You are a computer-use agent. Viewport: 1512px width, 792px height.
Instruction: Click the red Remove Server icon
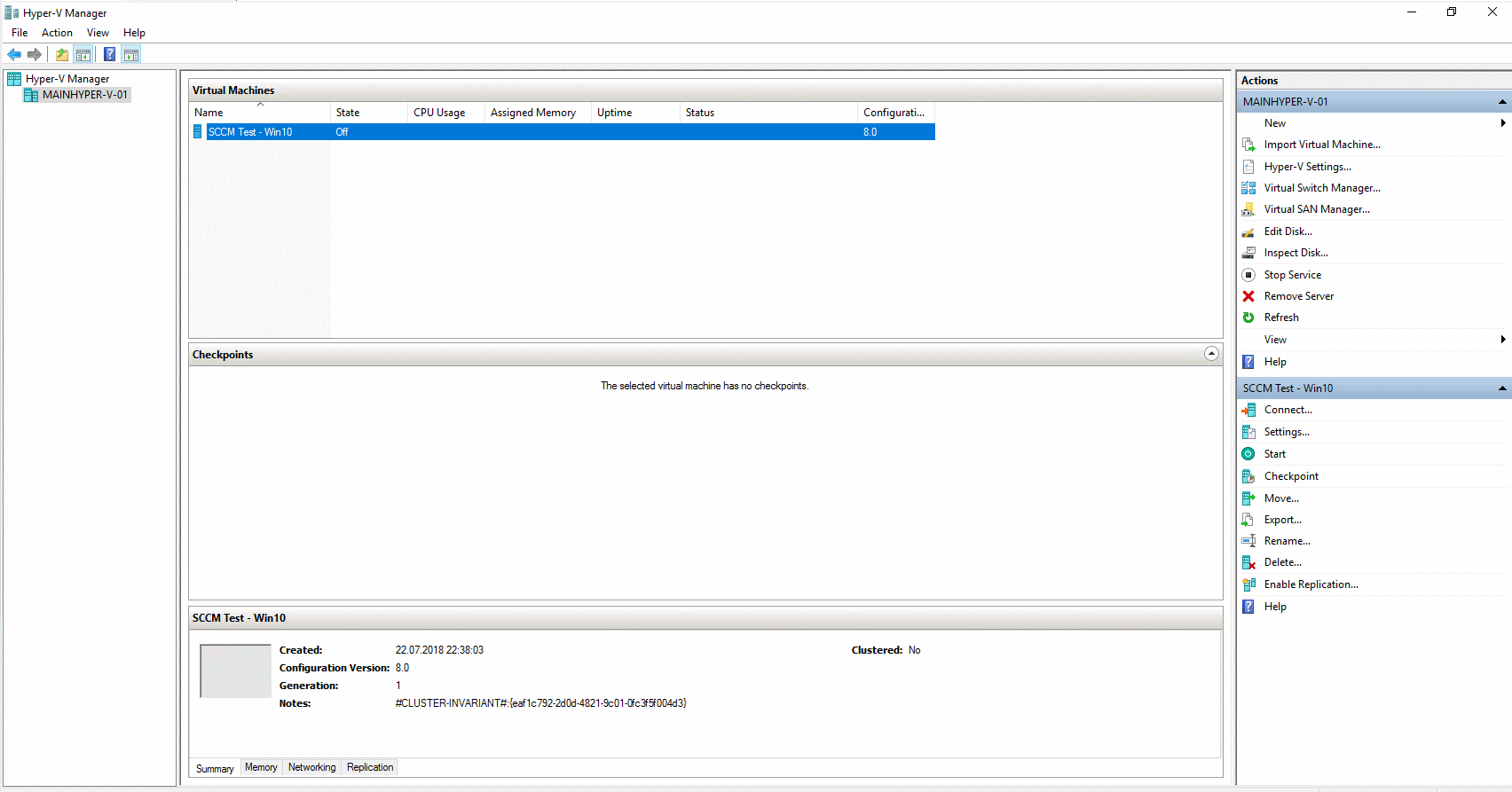tap(1248, 296)
